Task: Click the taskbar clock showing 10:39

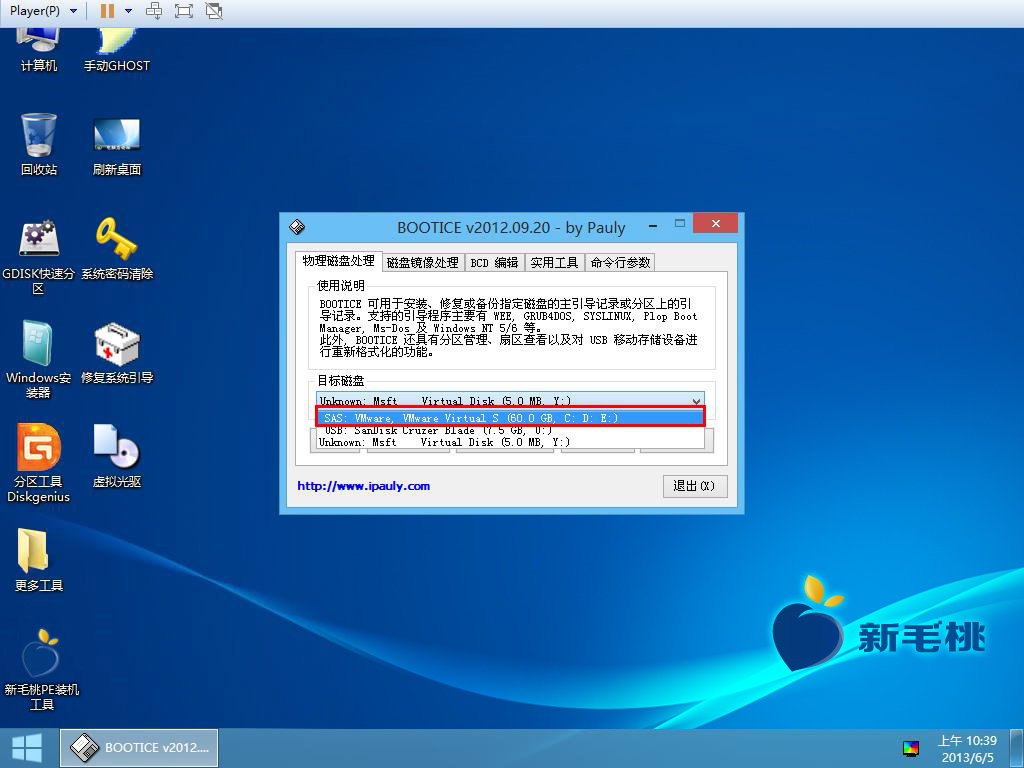Action: tap(967, 748)
